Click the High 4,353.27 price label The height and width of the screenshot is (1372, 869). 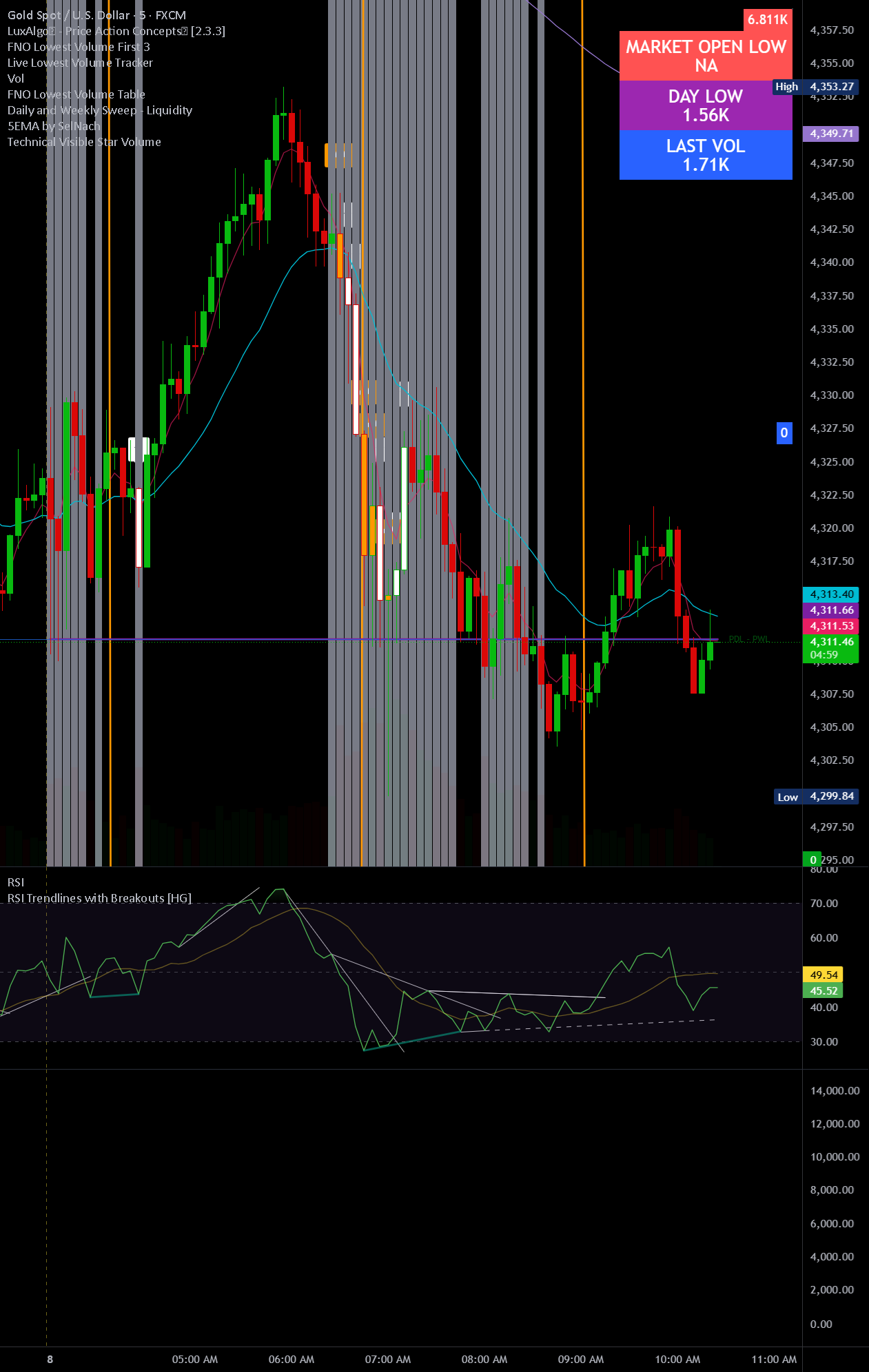pos(815,87)
